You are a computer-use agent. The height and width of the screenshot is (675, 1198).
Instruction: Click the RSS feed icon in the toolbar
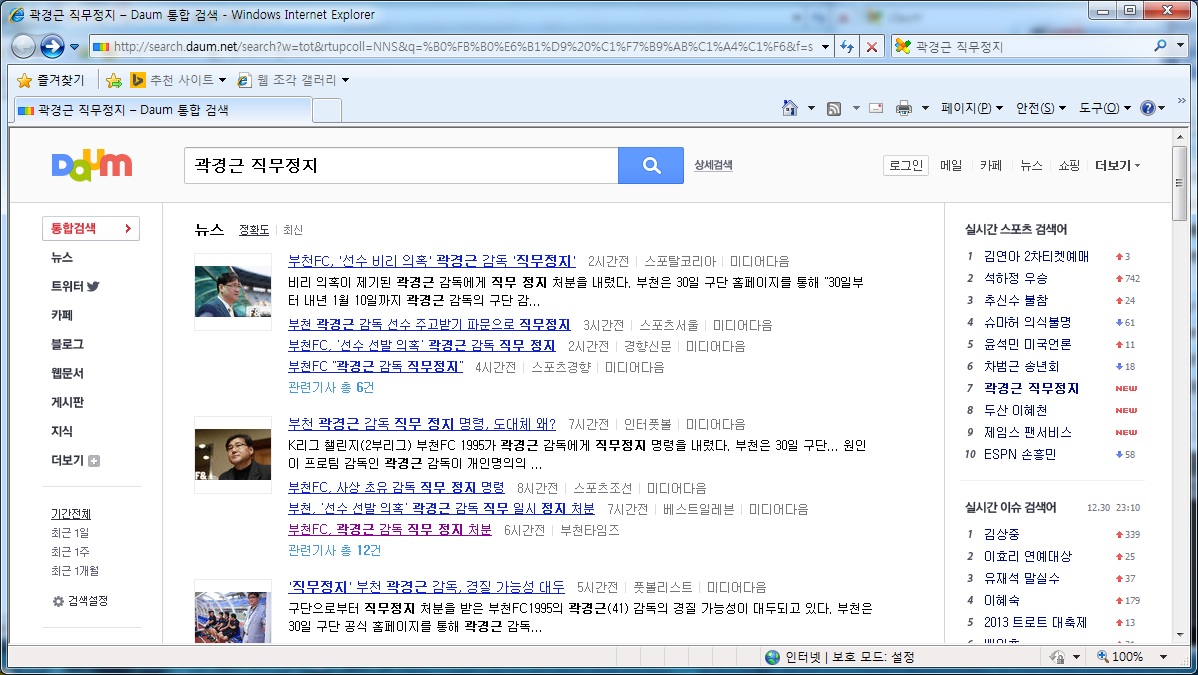833,107
